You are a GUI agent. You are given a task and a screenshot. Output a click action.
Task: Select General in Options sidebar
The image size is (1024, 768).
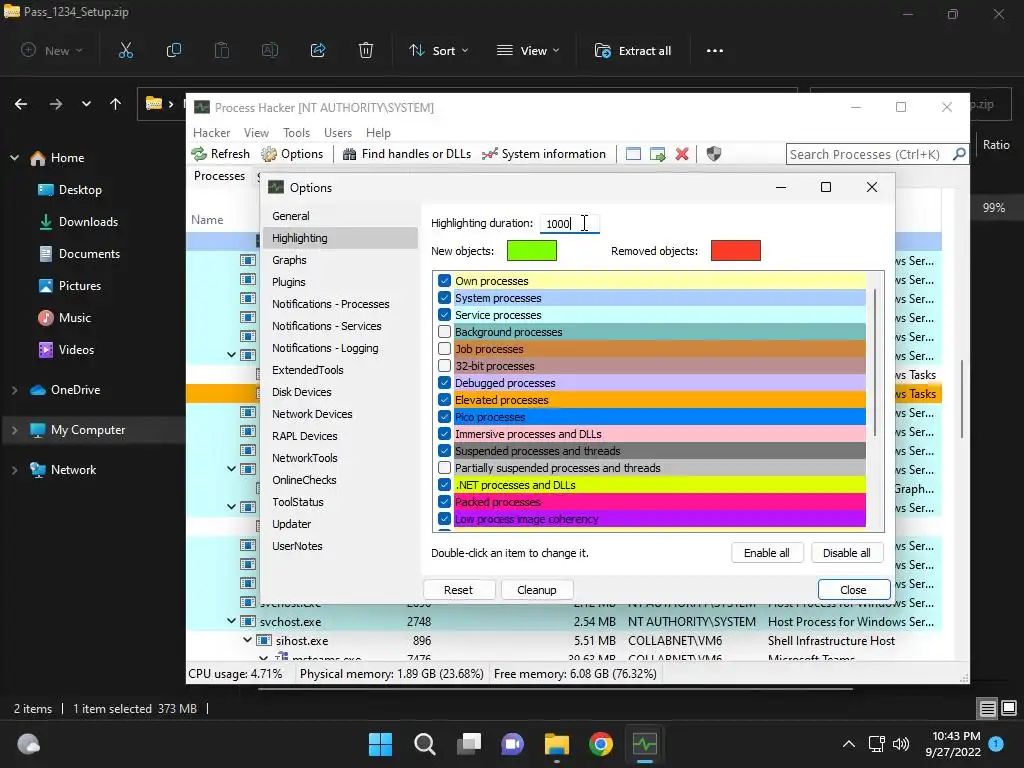pyautogui.click(x=340, y=216)
